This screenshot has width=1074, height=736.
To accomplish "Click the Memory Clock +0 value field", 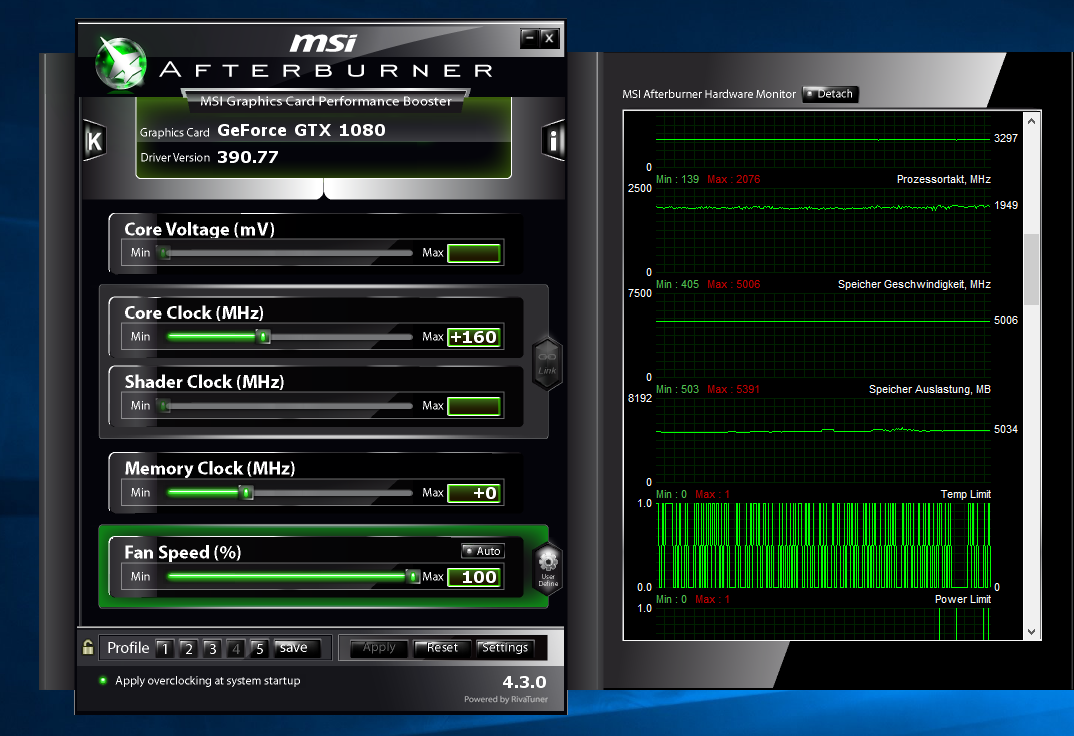I will [x=474, y=493].
